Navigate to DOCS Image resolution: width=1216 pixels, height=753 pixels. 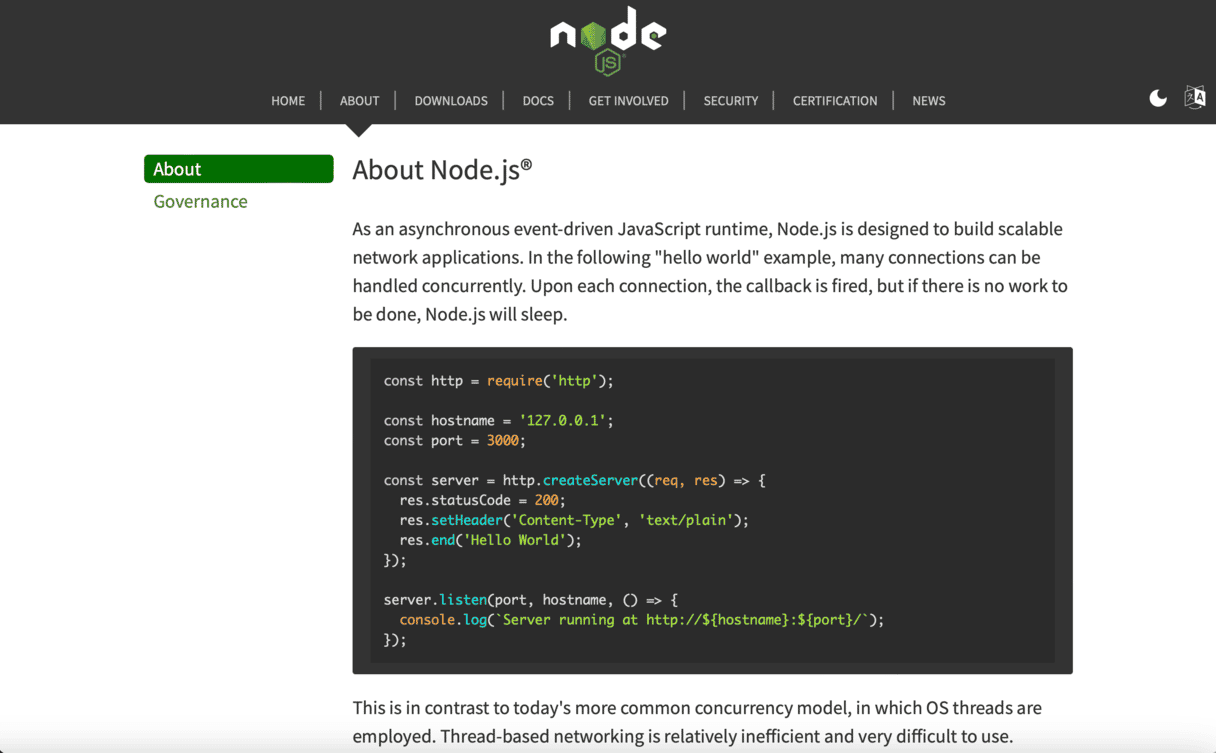pos(538,101)
